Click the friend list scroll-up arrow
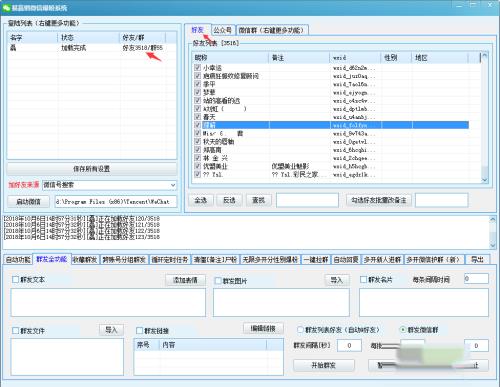 (x=485, y=56)
